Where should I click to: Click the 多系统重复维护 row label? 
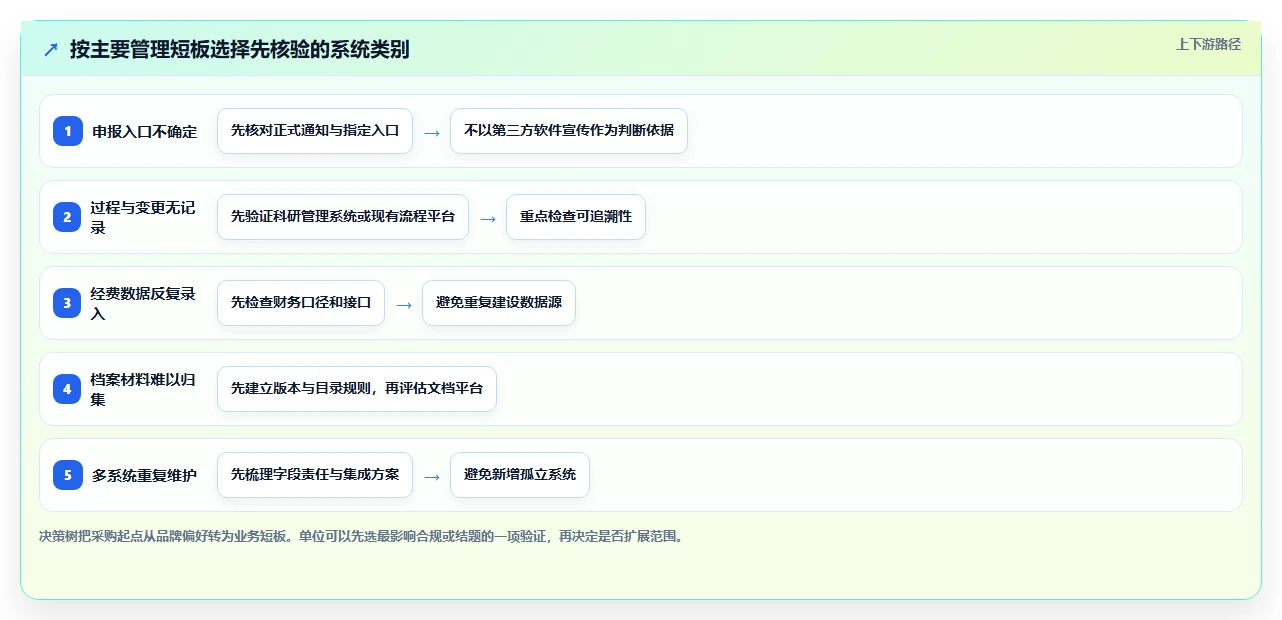(x=145, y=475)
